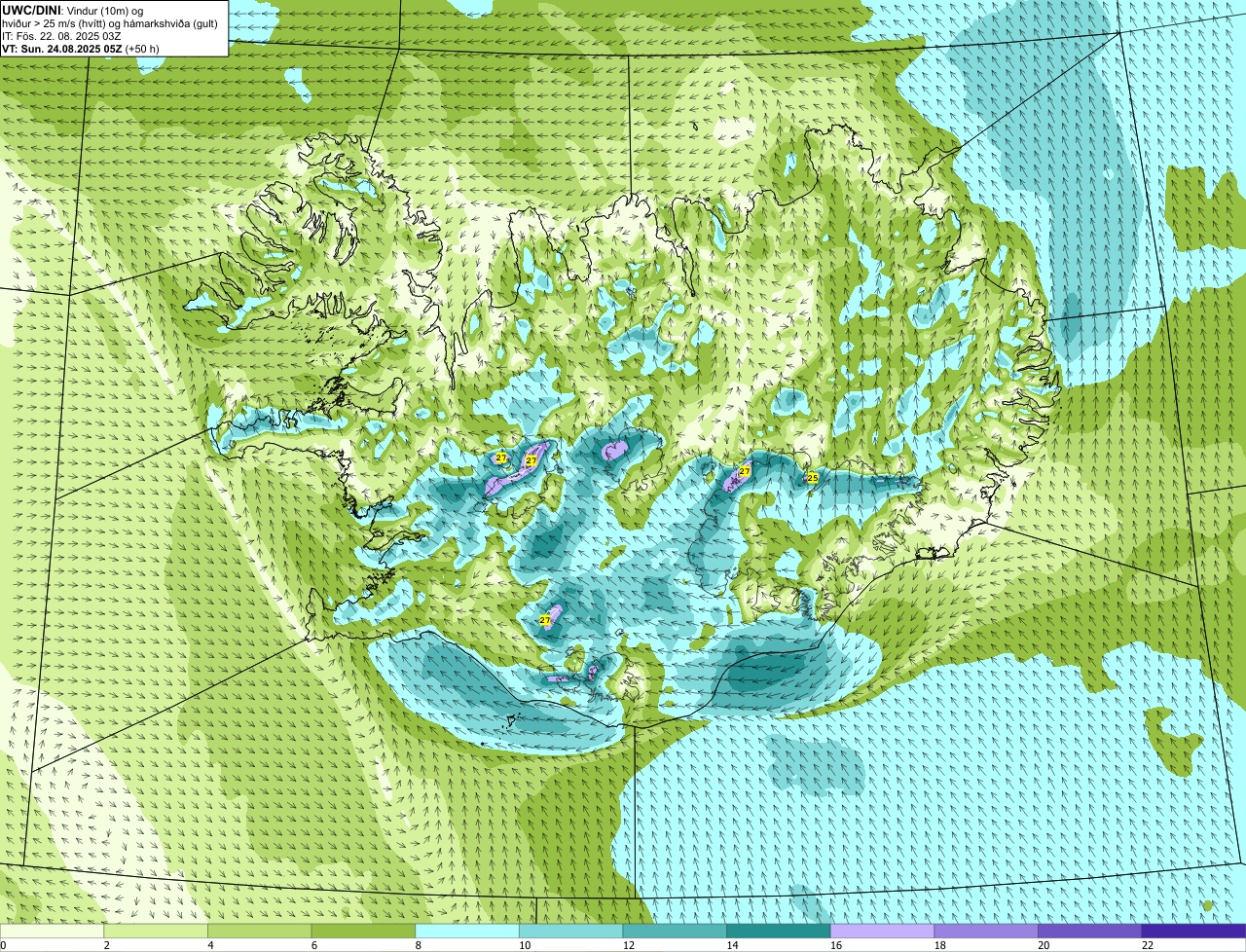Click the dark teal 14 to 16 swatch

tap(779, 931)
